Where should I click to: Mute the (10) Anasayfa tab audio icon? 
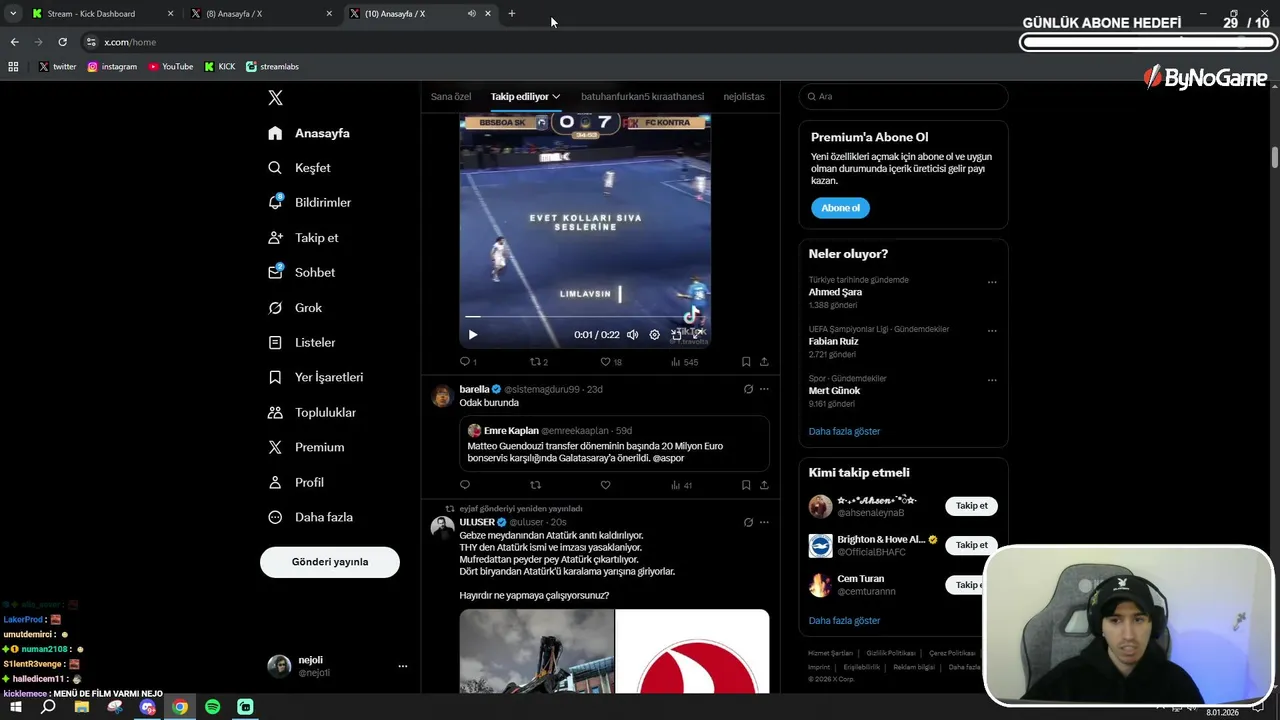[x=472, y=14]
